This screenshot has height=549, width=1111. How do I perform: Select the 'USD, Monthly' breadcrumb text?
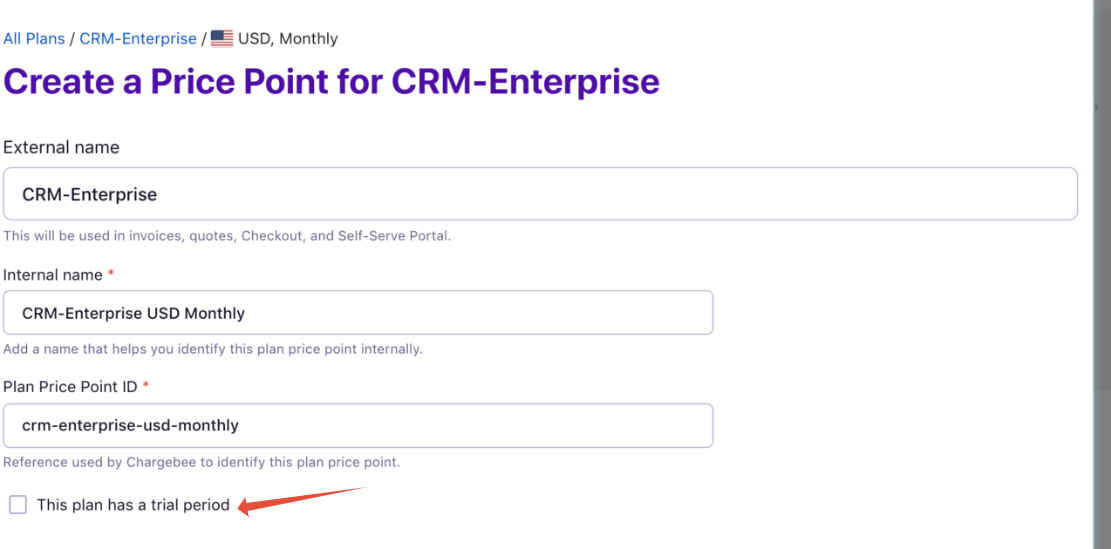288,39
